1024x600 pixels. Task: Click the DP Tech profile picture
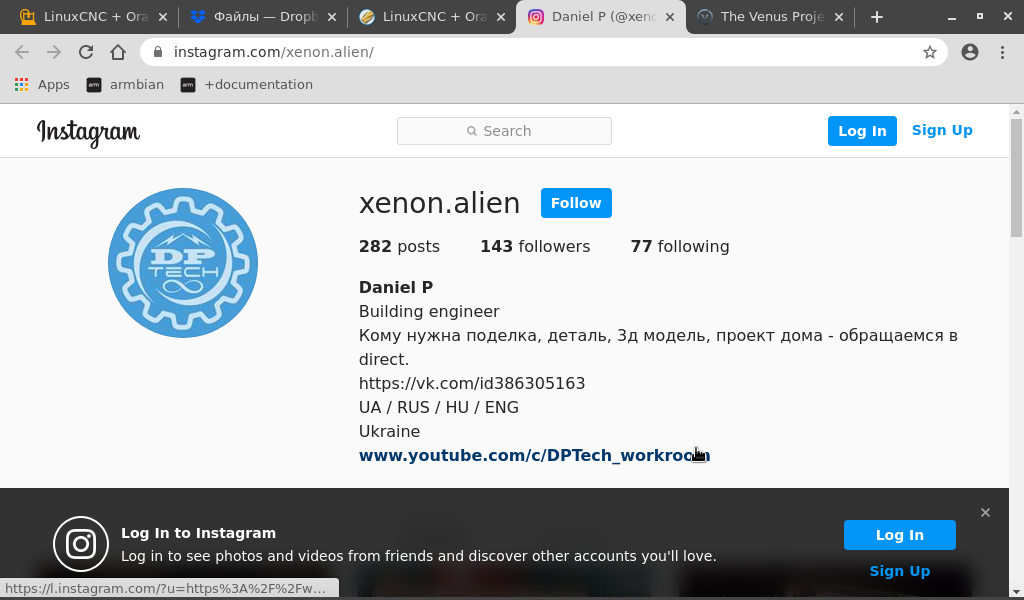coord(183,263)
